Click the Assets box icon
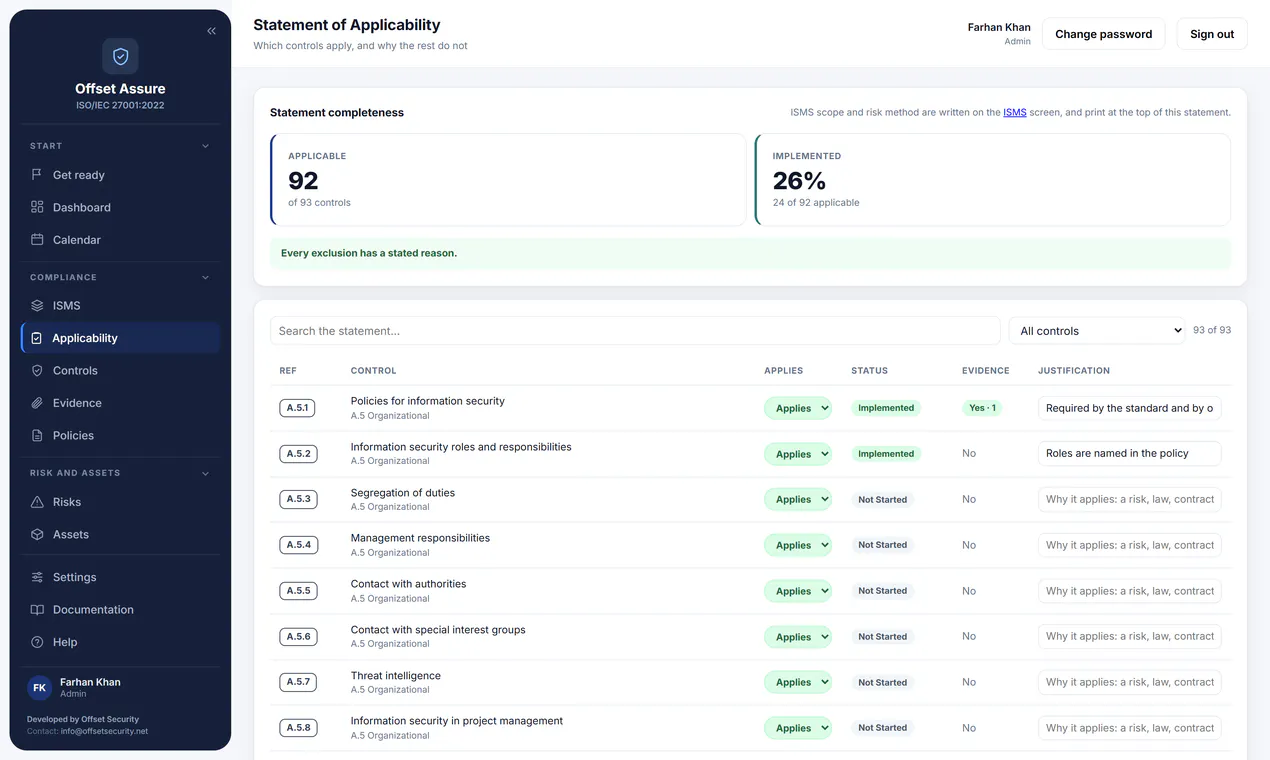Image resolution: width=1270 pixels, height=760 pixels. click(x=37, y=535)
